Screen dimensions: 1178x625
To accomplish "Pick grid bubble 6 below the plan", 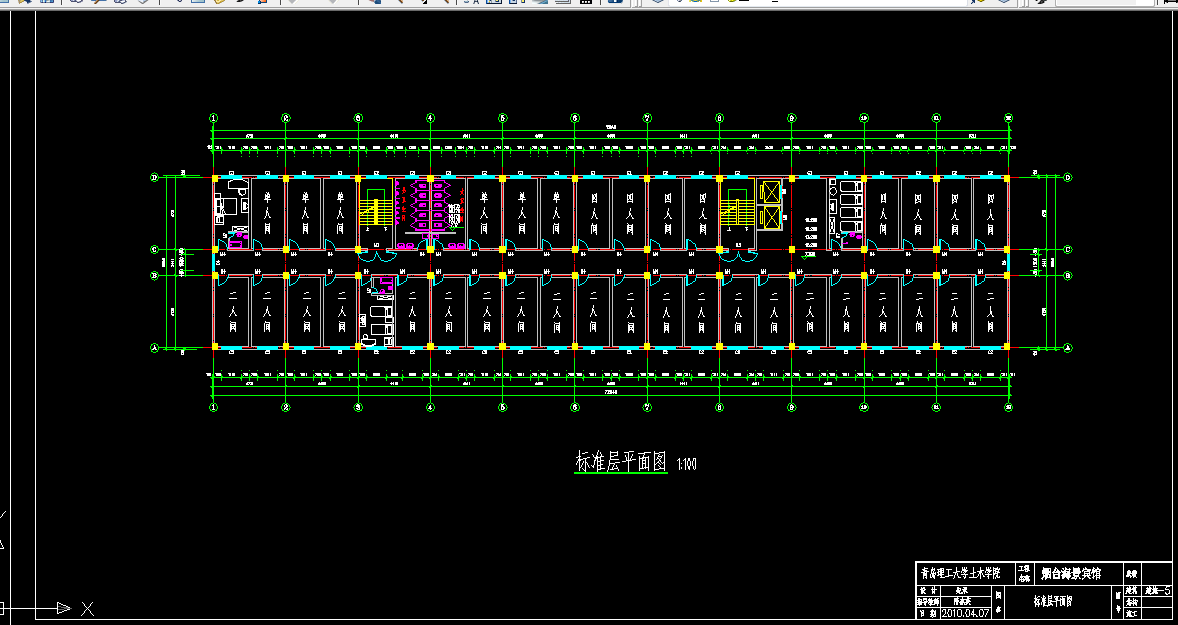I will pos(575,407).
